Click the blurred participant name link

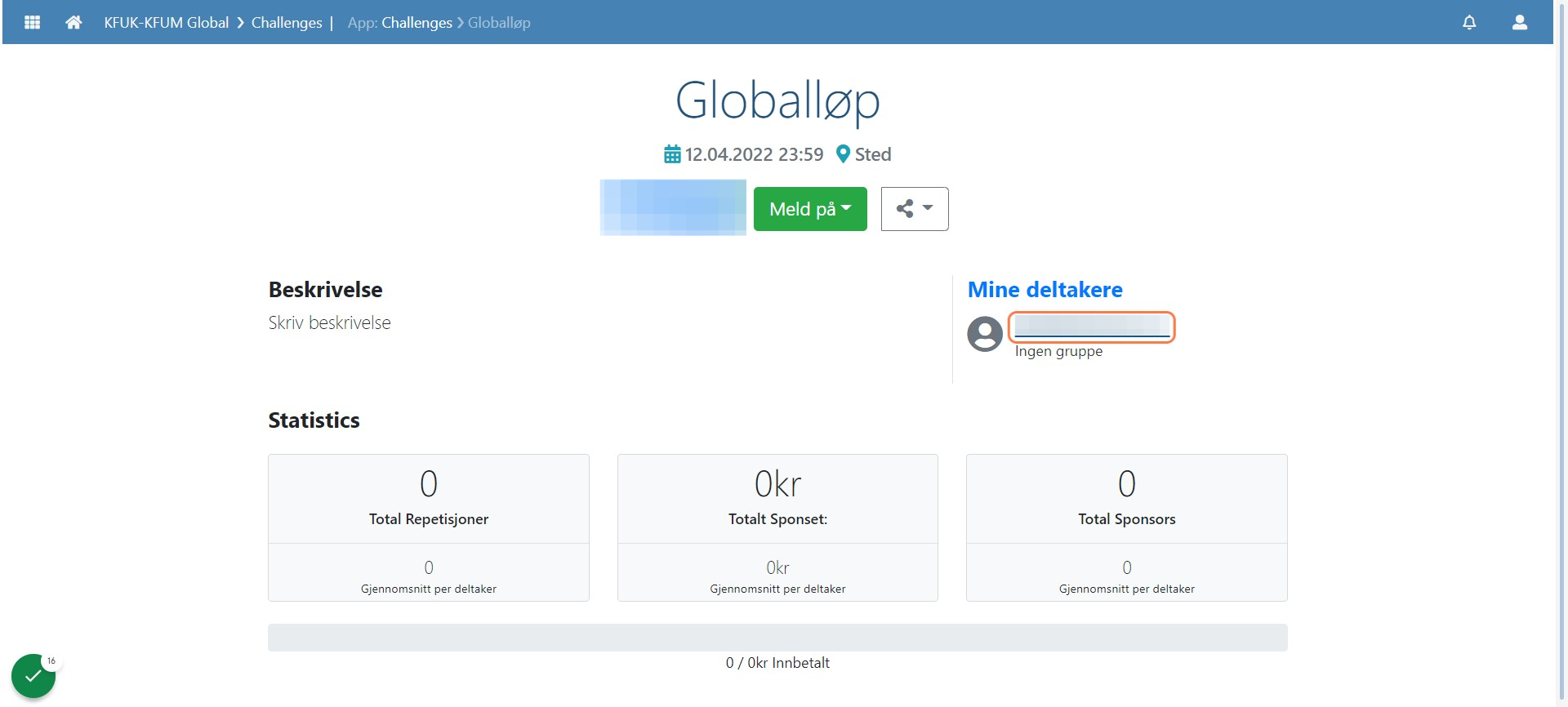tap(1092, 327)
